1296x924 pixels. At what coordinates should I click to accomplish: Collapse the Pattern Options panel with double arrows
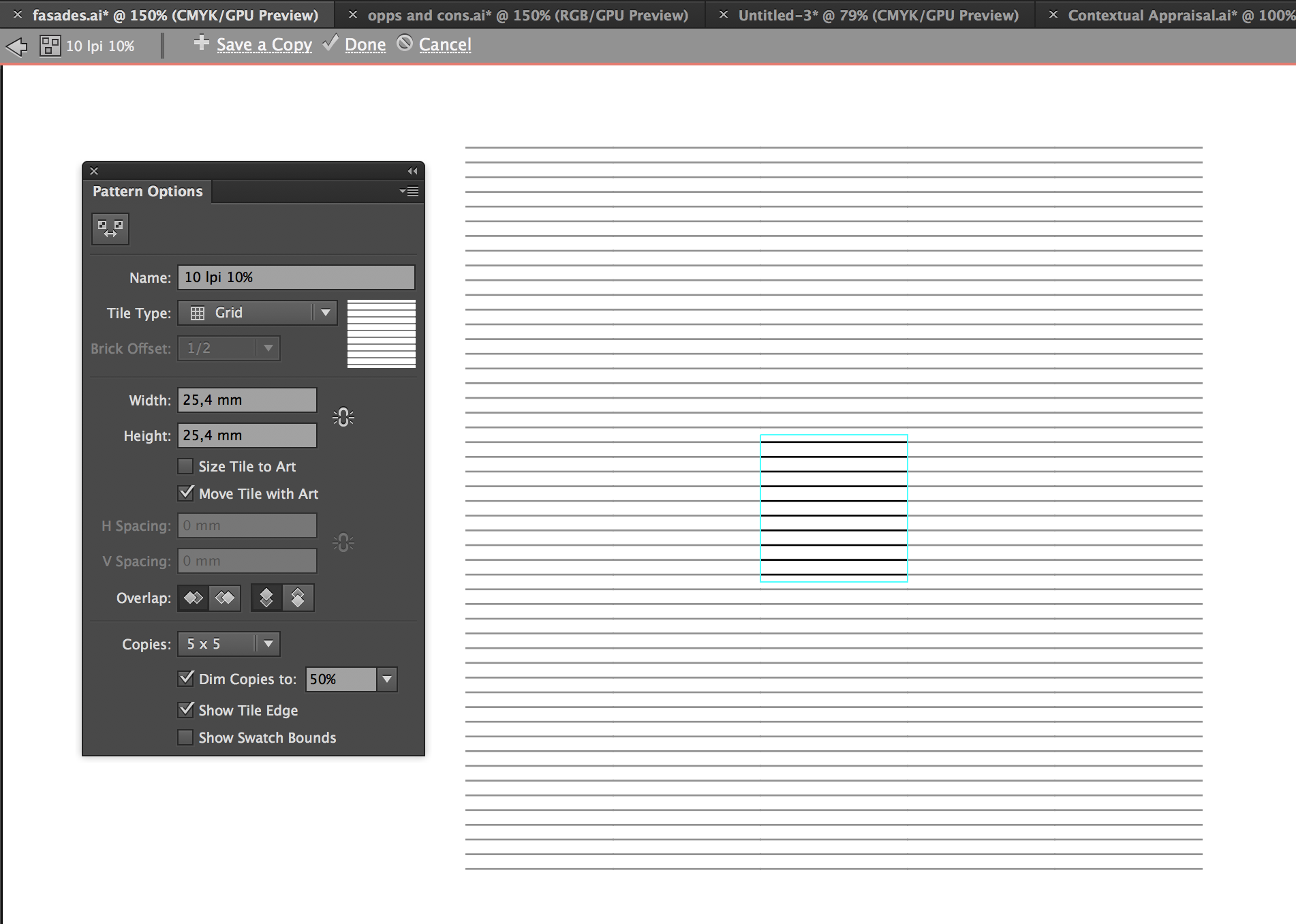tap(412, 171)
